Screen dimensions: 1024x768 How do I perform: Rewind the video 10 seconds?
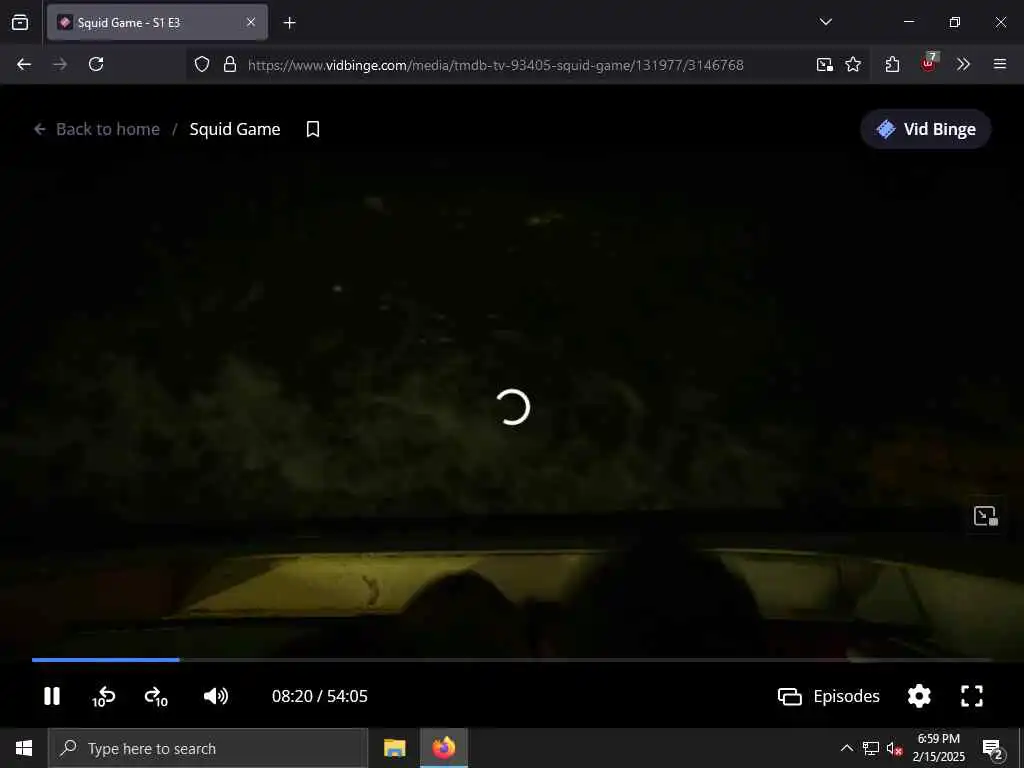tap(104, 697)
